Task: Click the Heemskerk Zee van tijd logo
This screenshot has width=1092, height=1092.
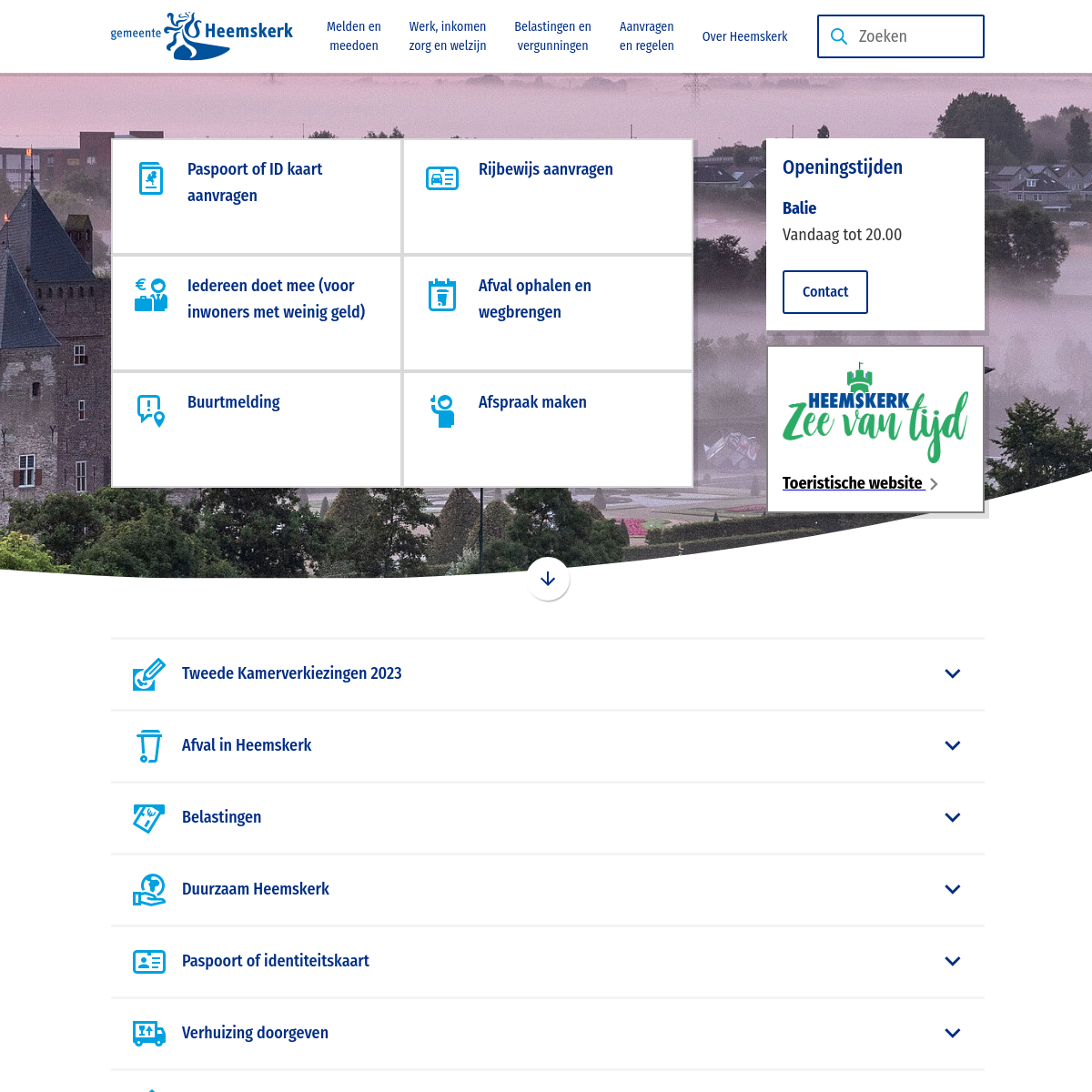Action: click(875, 412)
